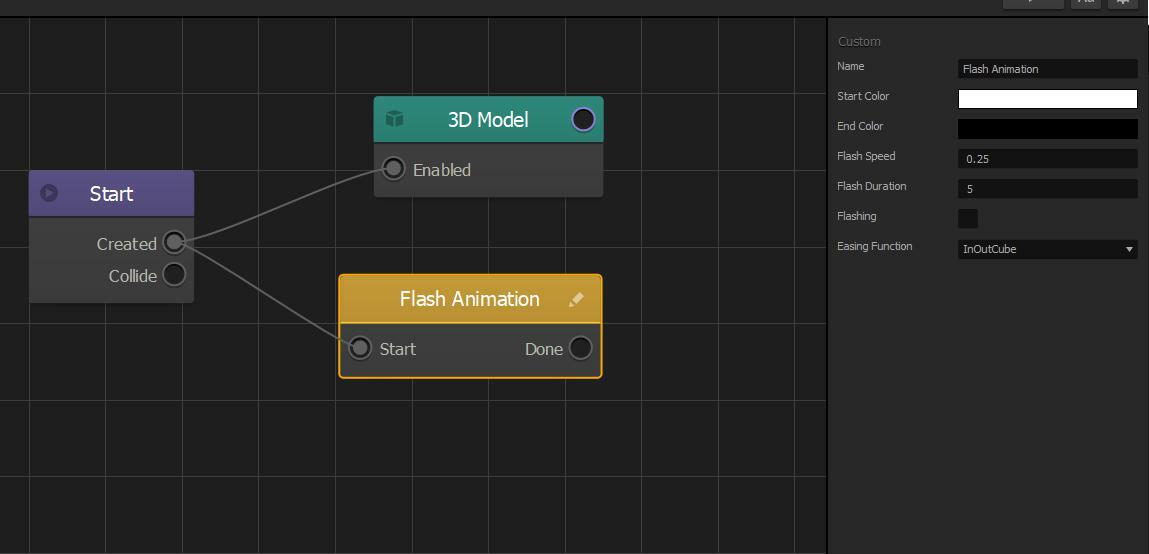Click the Enabled input port on 3D Model
The height and width of the screenshot is (554, 1149).
click(x=394, y=168)
